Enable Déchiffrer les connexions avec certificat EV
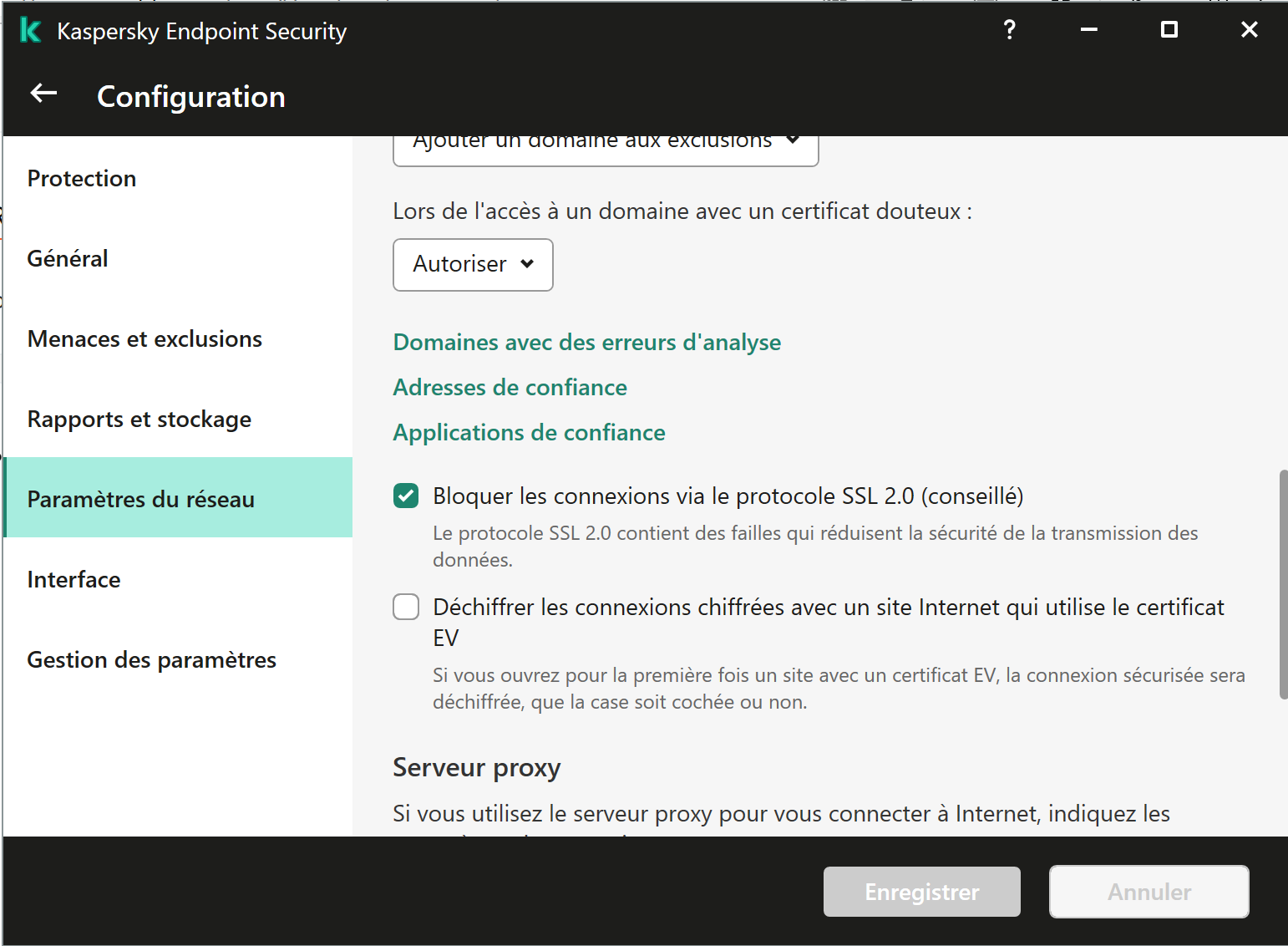Image resolution: width=1288 pixels, height=946 pixels. coord(406,607)
